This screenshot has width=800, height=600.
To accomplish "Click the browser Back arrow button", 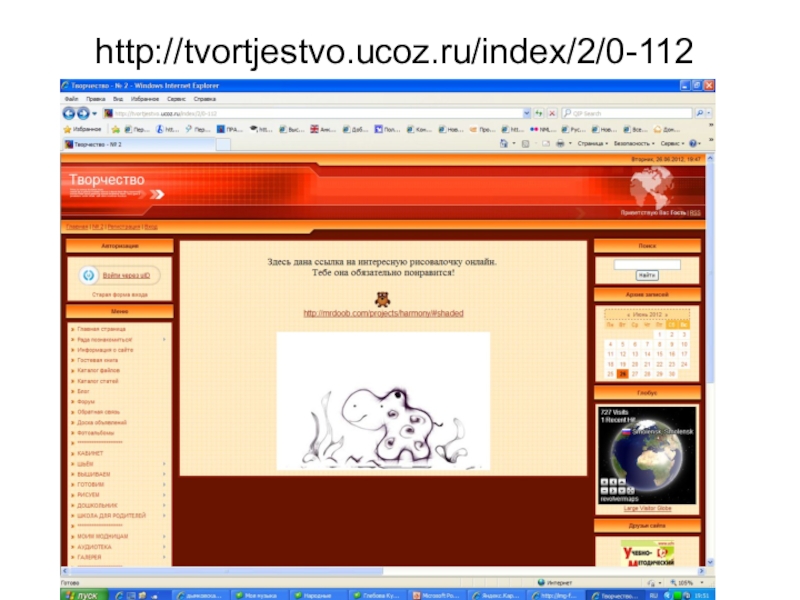I will coord(68,113).
